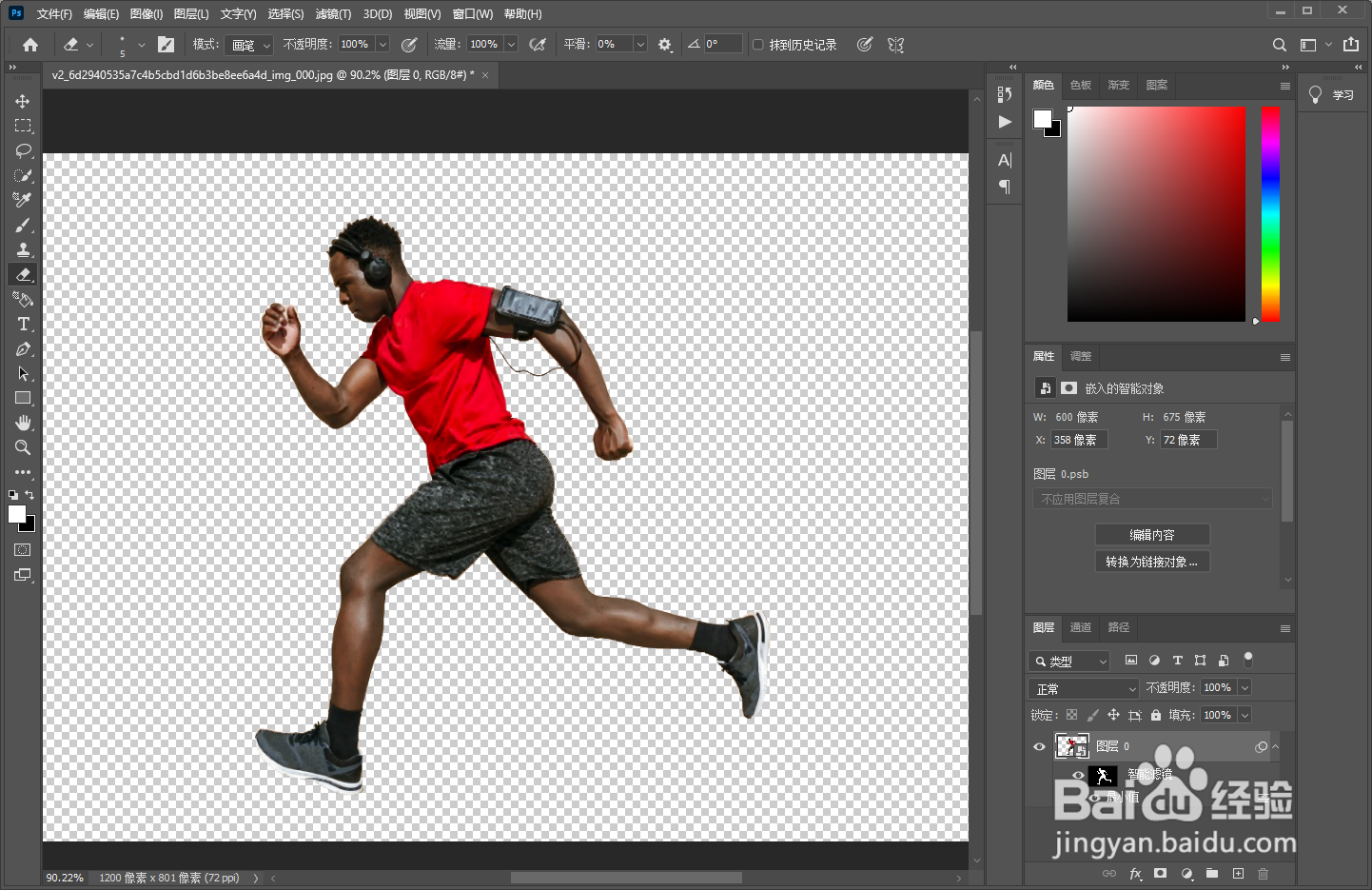Open layer opacity dropdown arrow
This screenshot has width=1372, height=890.
click(x=1245, y=687)
